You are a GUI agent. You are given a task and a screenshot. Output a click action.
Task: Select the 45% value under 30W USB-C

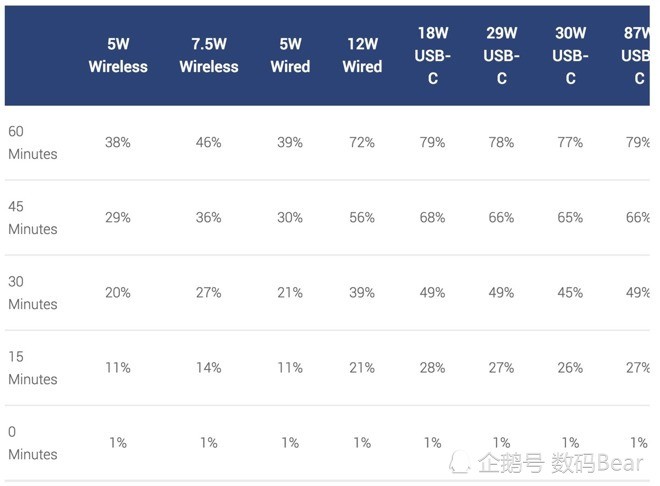[x=570, y=293]
